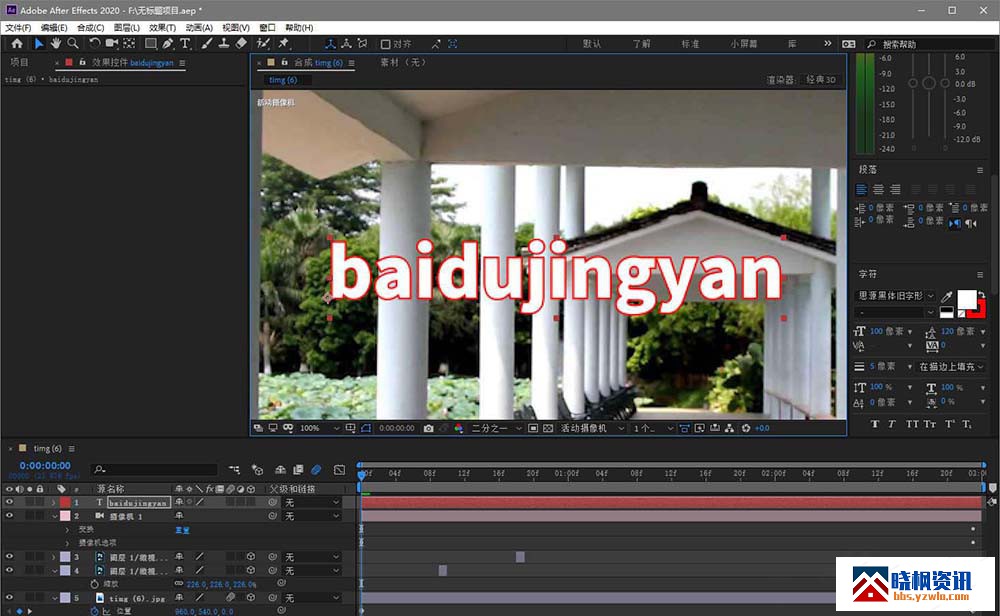
Task: Select the Brush tool
Action: click(x=207, y=43)
